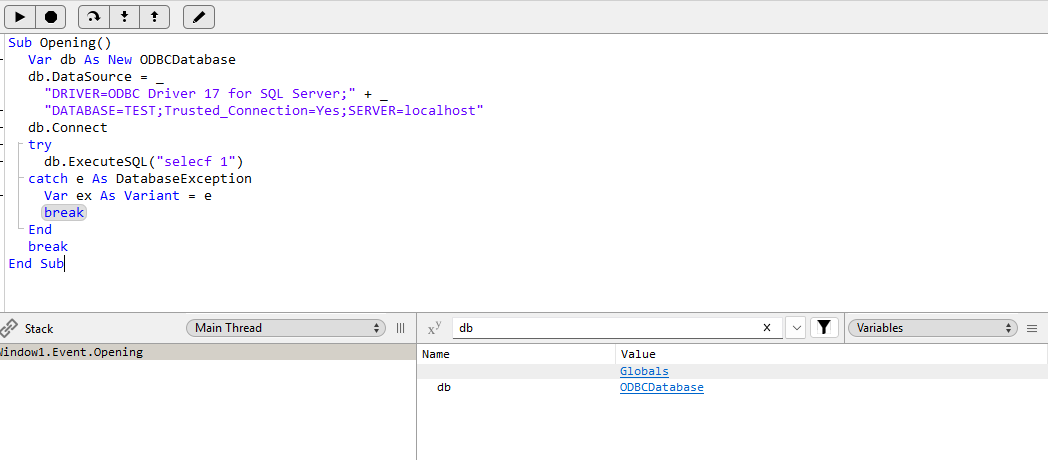Open the Variables popup menu
Viewport: 1048px width, 460px height.
point(931,328)
